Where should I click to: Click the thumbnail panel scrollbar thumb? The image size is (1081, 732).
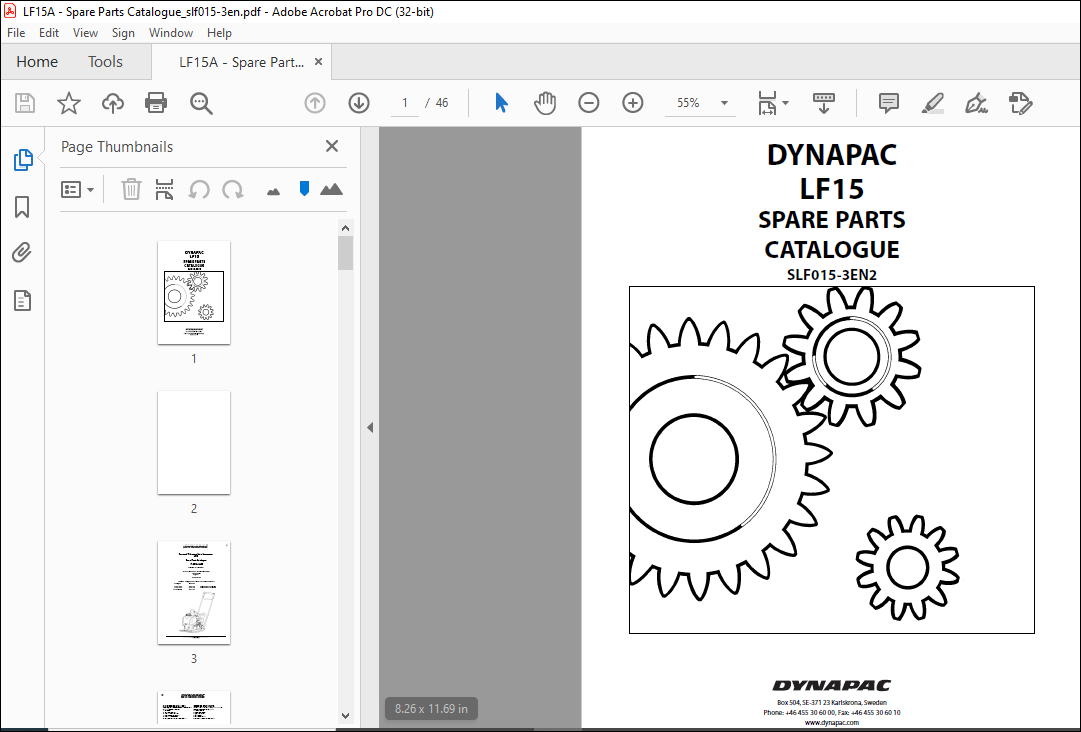point(345,253)
